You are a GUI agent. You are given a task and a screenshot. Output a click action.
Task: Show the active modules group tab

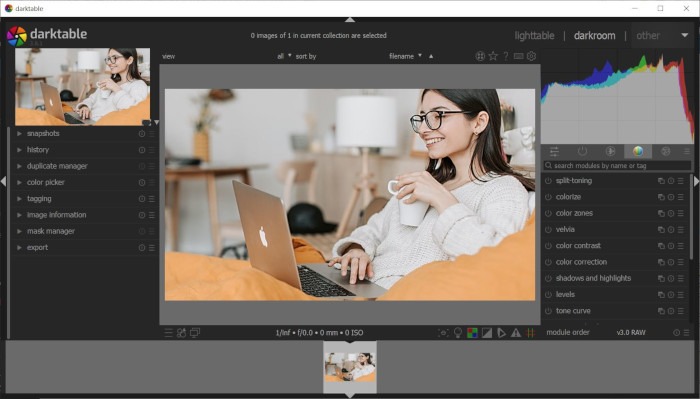click(x=582, y=151)
